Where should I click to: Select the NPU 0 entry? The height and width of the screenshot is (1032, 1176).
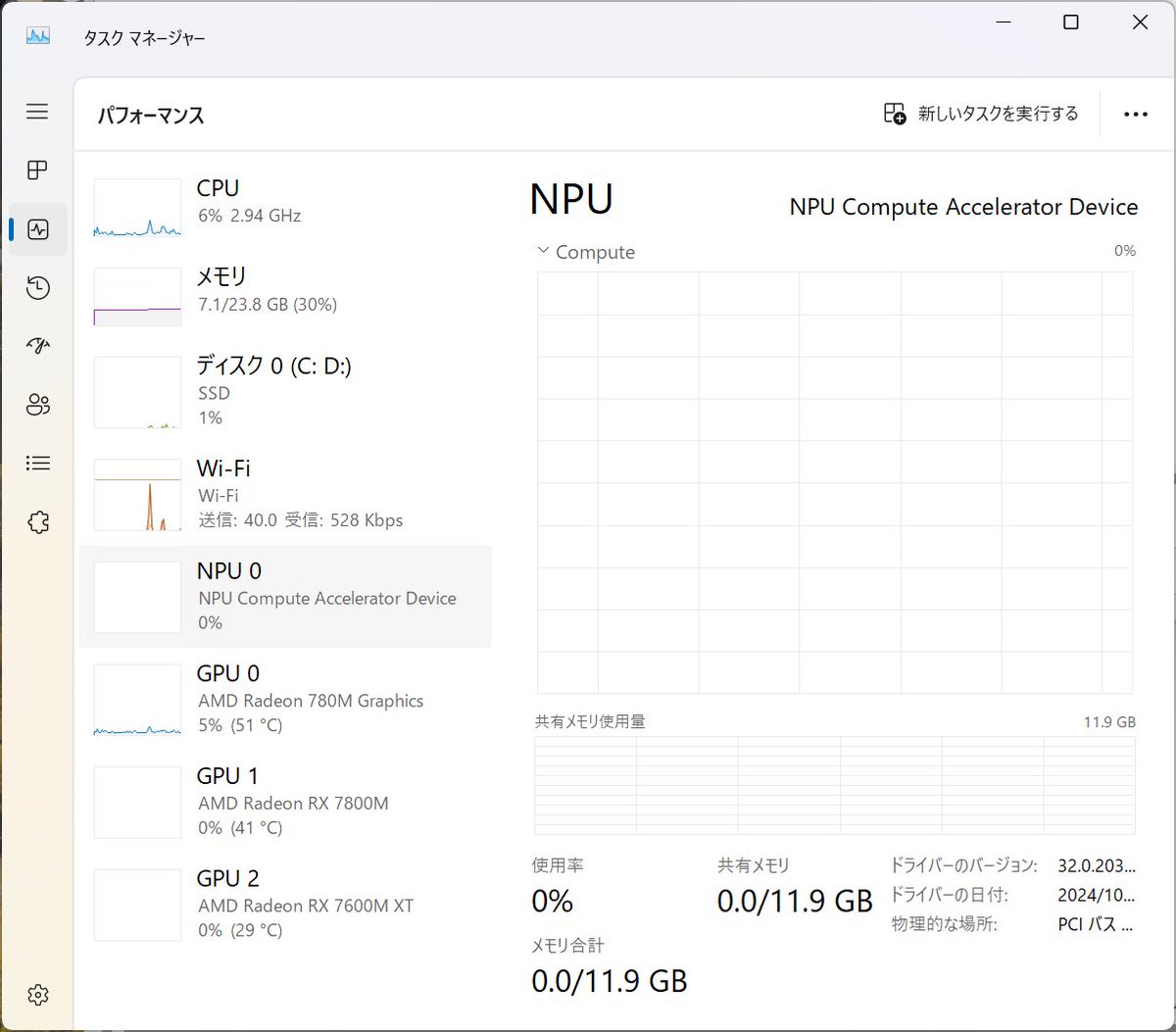pos(284,597)
